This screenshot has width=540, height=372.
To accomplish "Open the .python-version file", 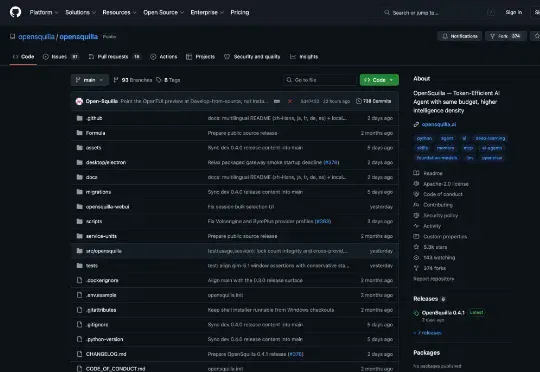I will pyautogui.click(x=104, y=340).
